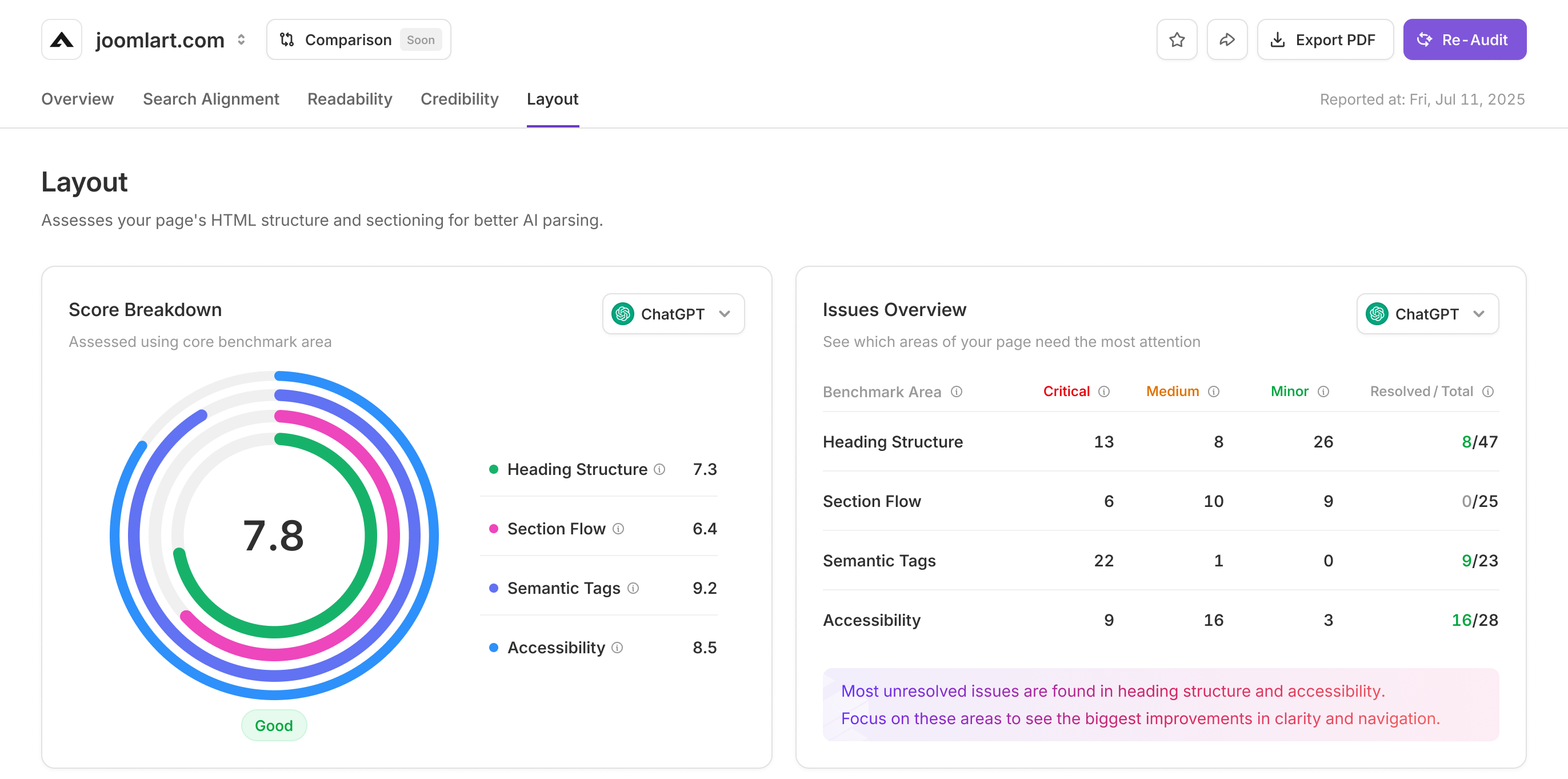This screenshot has height=779, width=1568.
Task: Open ChatGPT dropdown in Issues Overview
Action: coord(1427,314)
